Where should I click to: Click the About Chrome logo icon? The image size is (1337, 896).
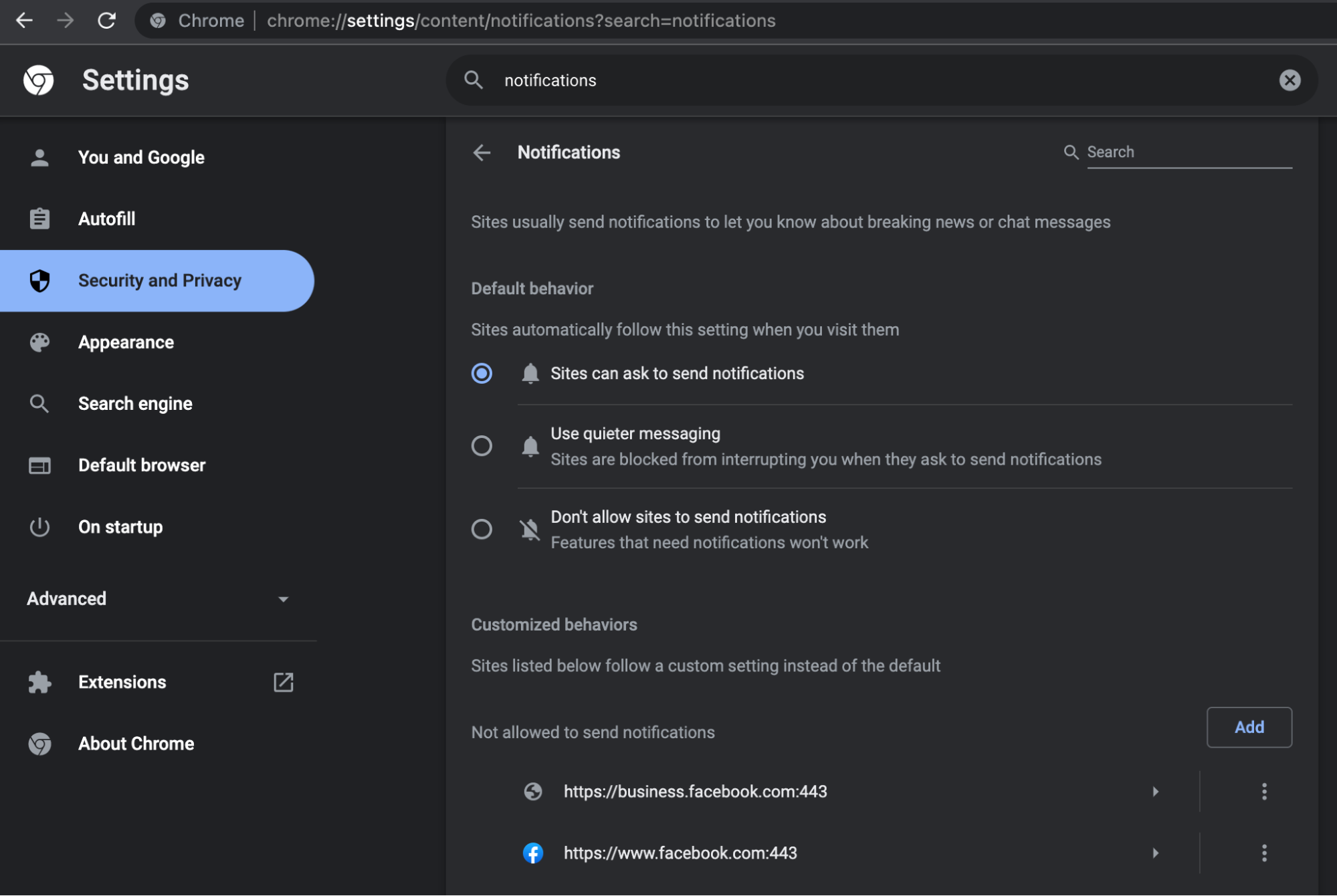click(x=40, y=744)
